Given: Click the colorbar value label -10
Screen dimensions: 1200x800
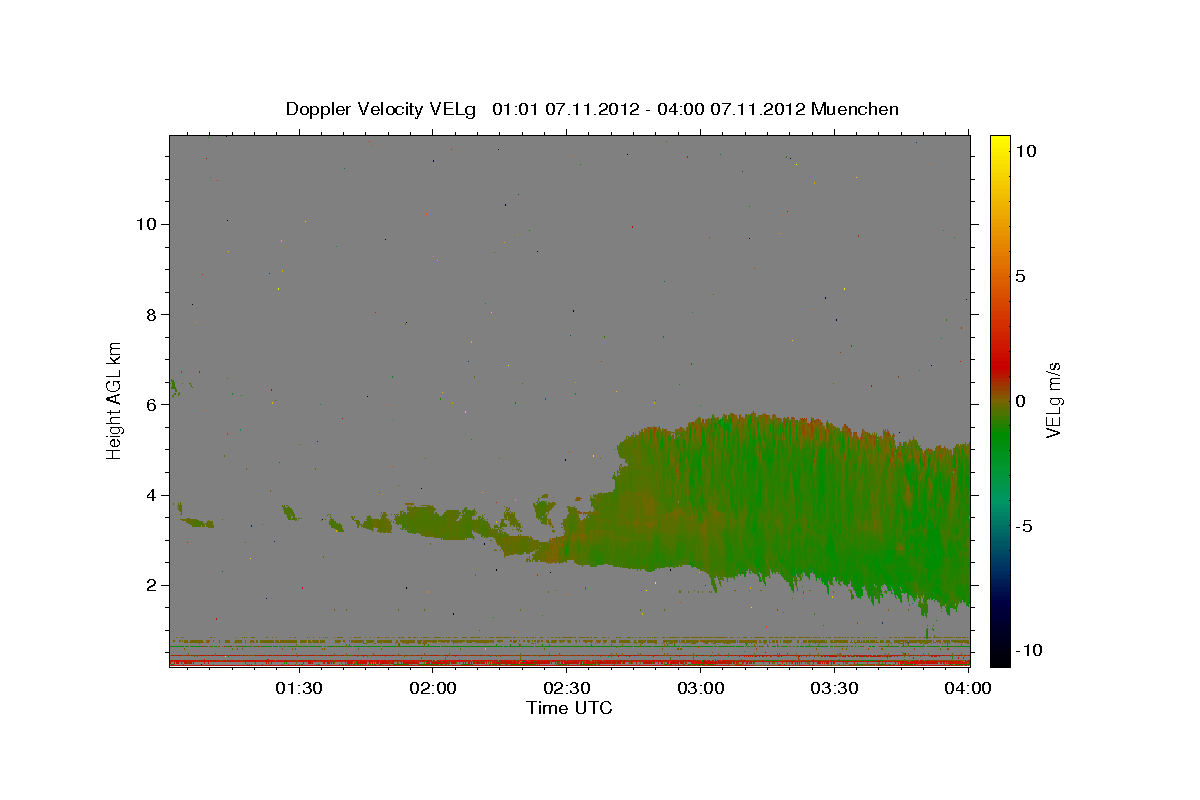Looking at the screenshot, I should tap(1028, 650).
